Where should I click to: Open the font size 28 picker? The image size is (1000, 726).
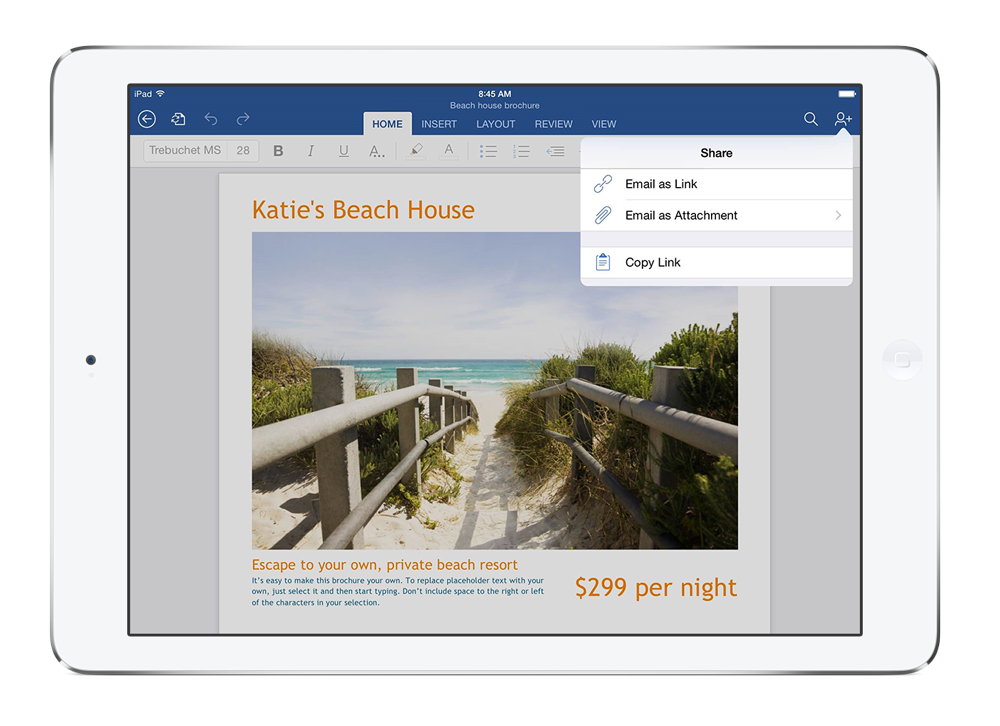click(x=243, y=151)
